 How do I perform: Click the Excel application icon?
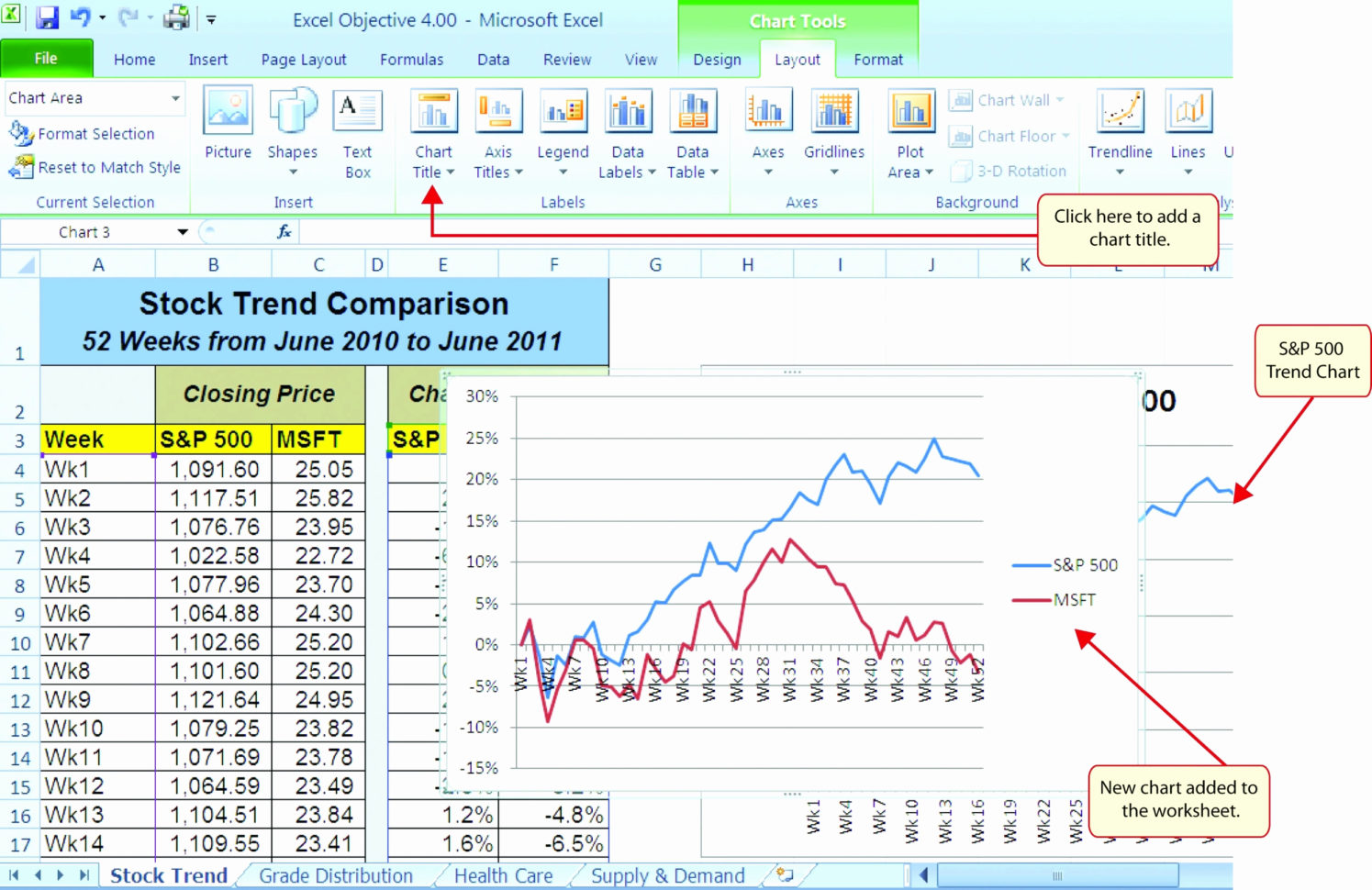click(x=11, y=16)
